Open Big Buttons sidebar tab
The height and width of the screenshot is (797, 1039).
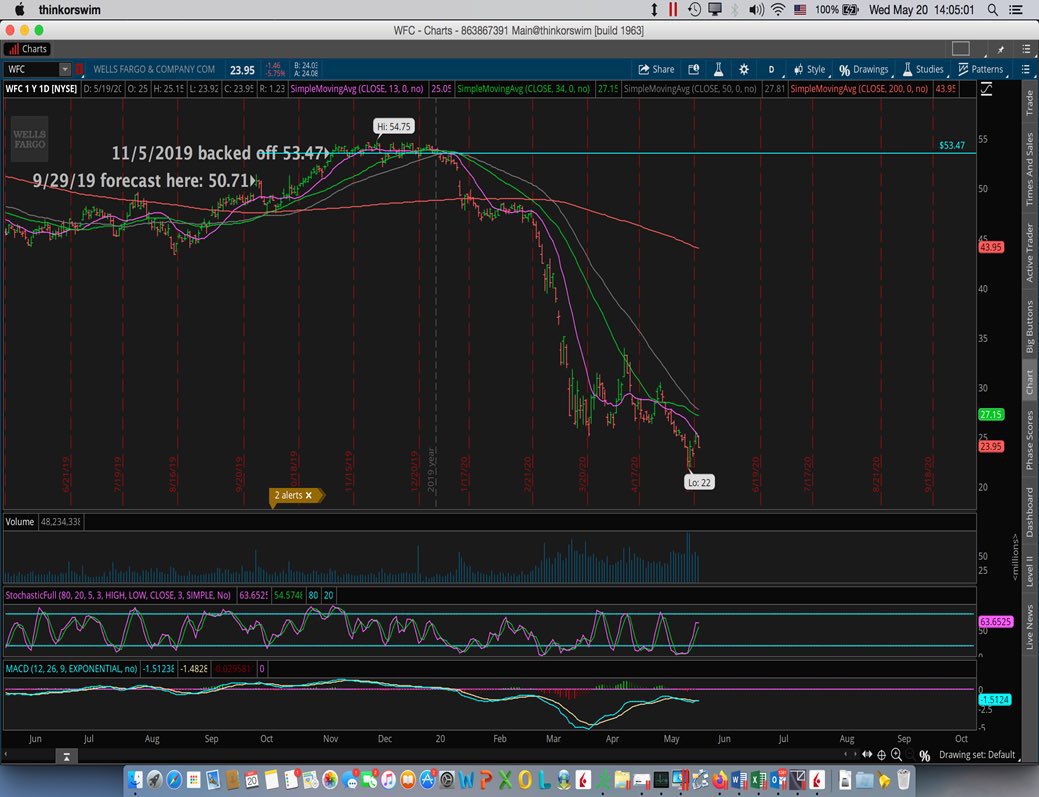[1030, 327]
